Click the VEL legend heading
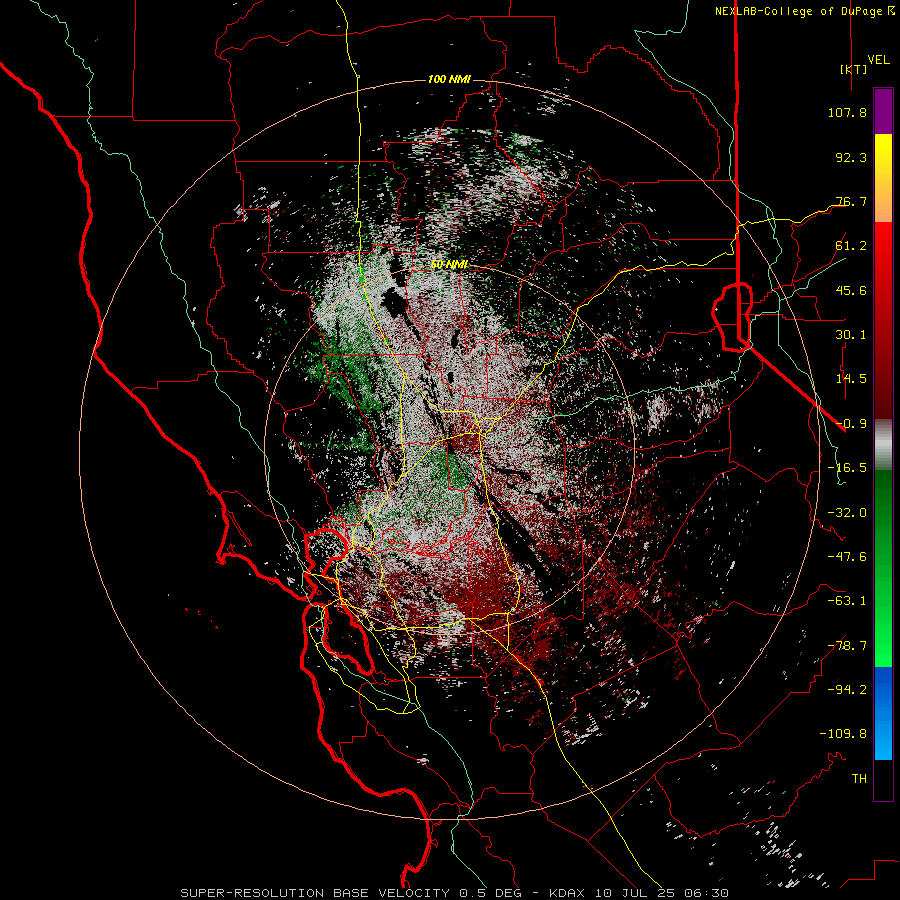900x900 pixels. click(x=878, y=59)
